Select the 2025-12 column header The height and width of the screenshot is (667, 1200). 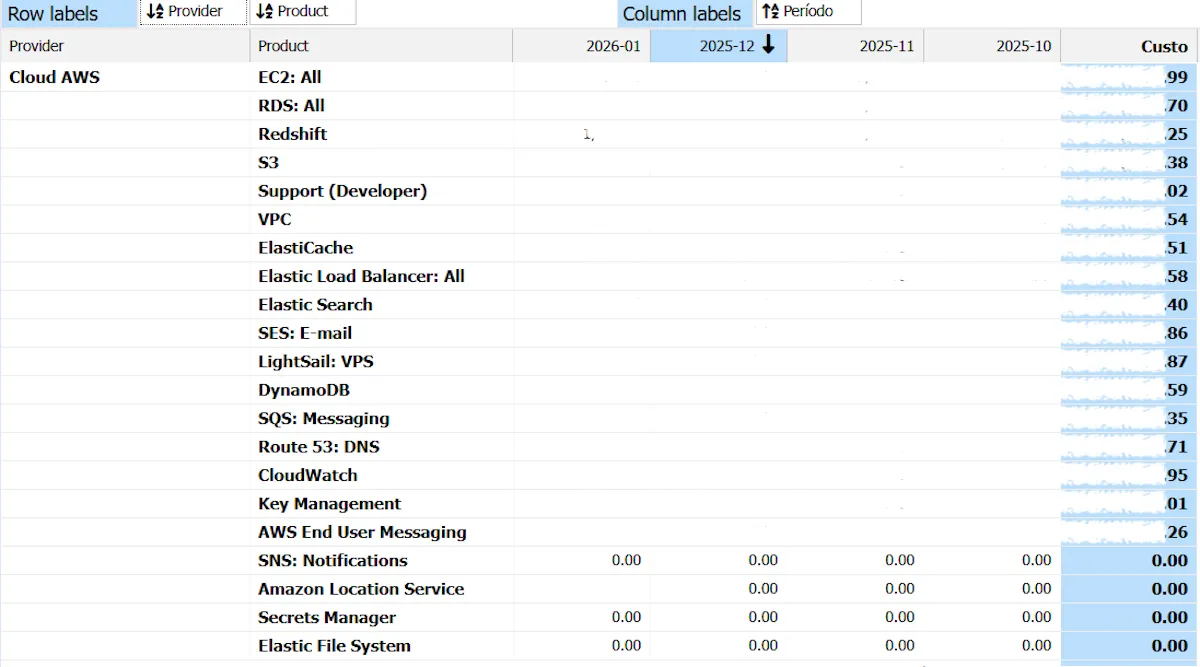pyautogui.click(x=719, y=46)
